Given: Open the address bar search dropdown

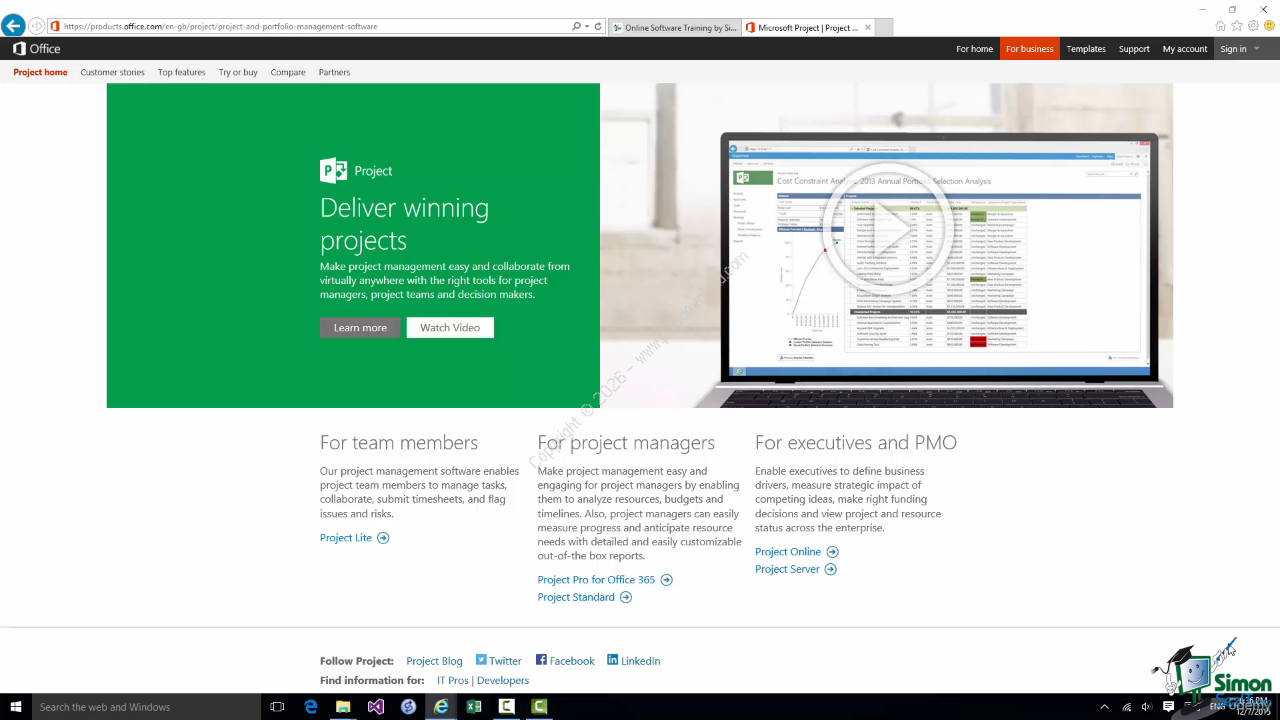Looking at the screenshot, I should point(586,27).
